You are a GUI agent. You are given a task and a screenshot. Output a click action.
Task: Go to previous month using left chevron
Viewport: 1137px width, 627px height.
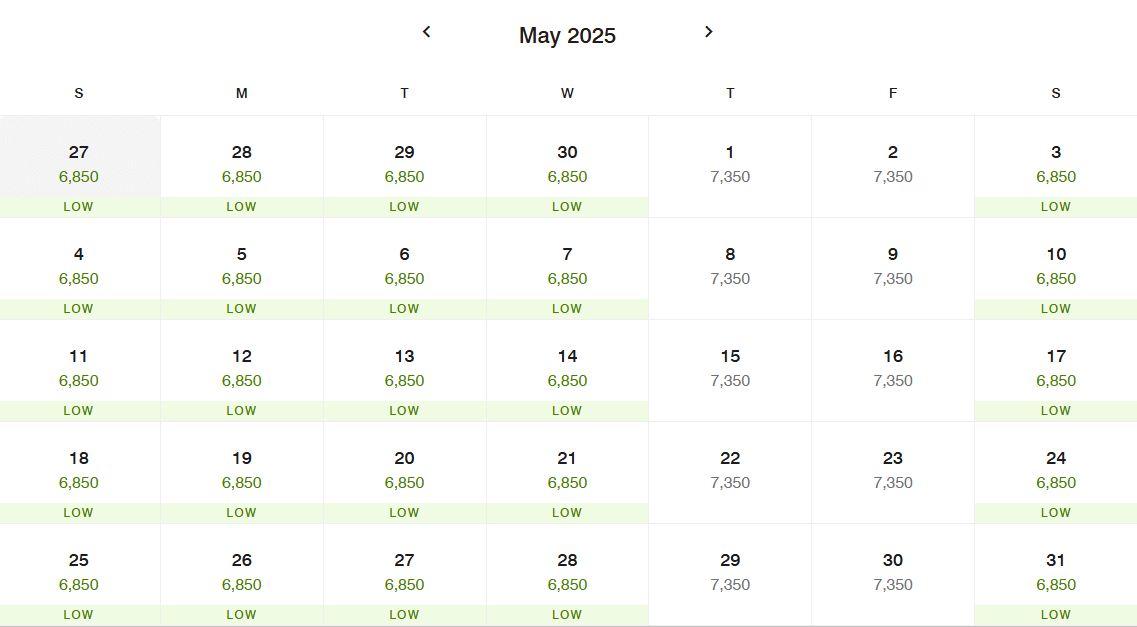click(426, 32)
